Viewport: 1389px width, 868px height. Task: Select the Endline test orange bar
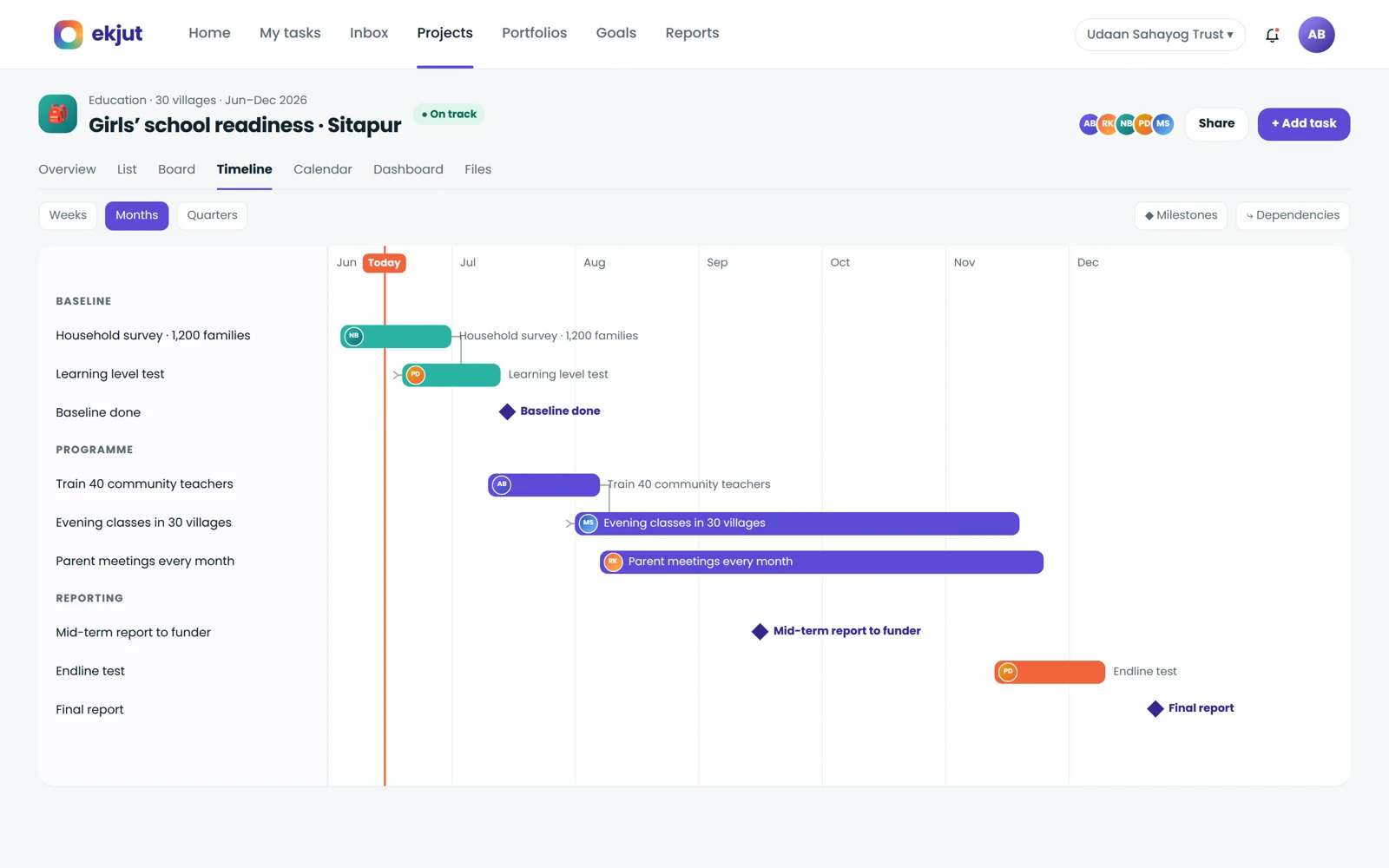[x=1050, y=672]
